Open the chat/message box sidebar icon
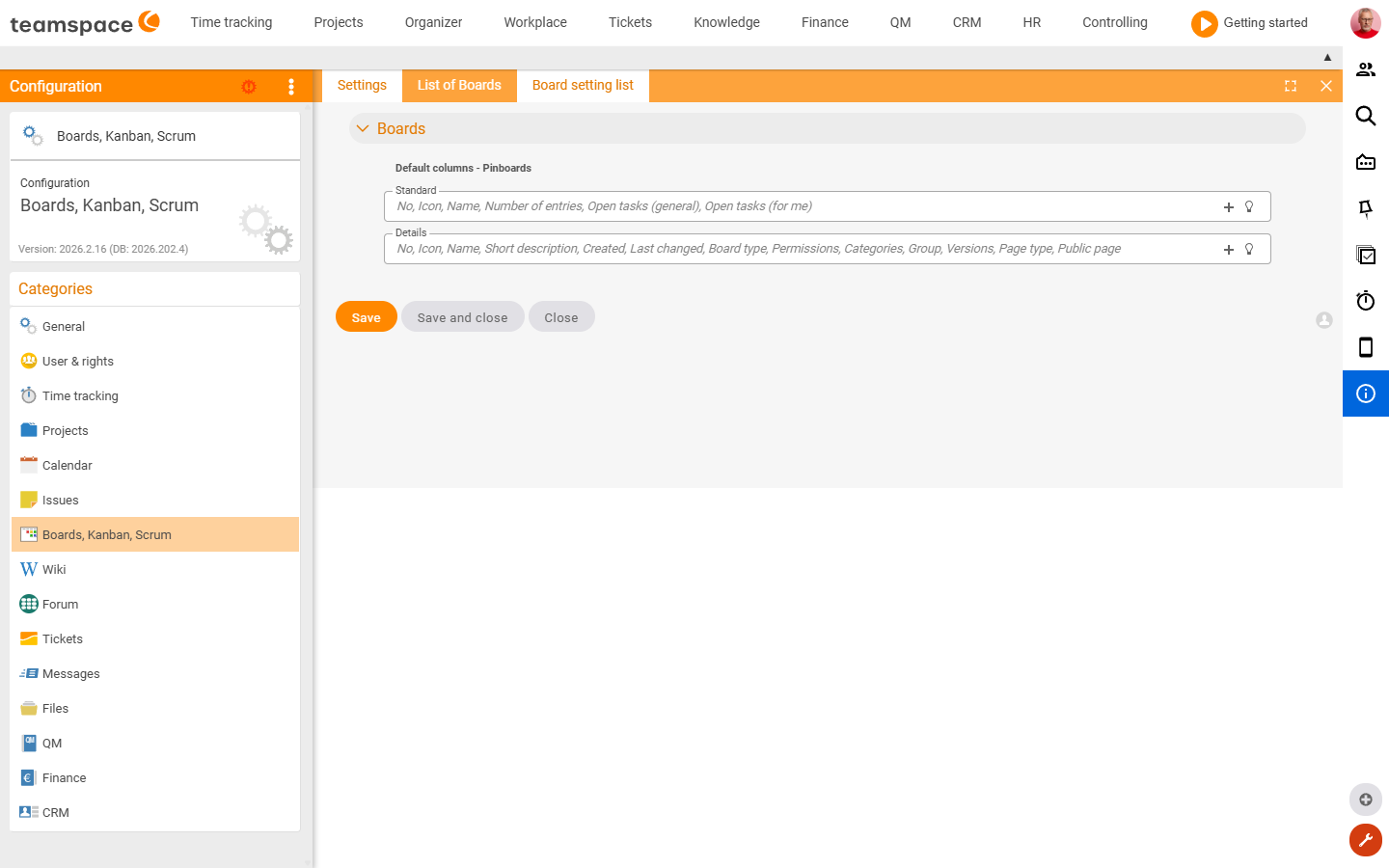The width and height of the screenshot is (1389, 868). (1366, 162)
